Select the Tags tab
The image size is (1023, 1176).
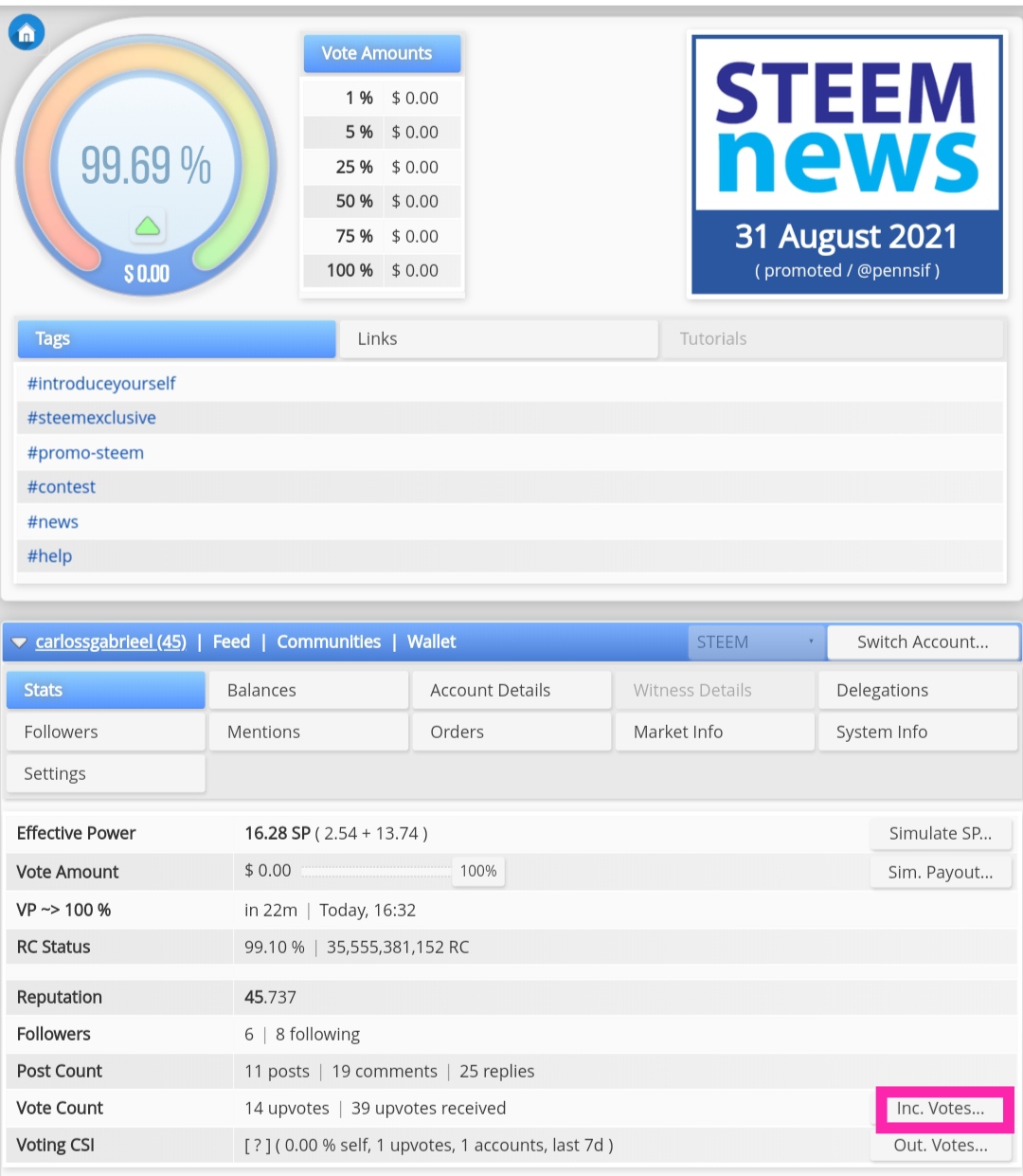pyautogui.click(x=177, y=338)
